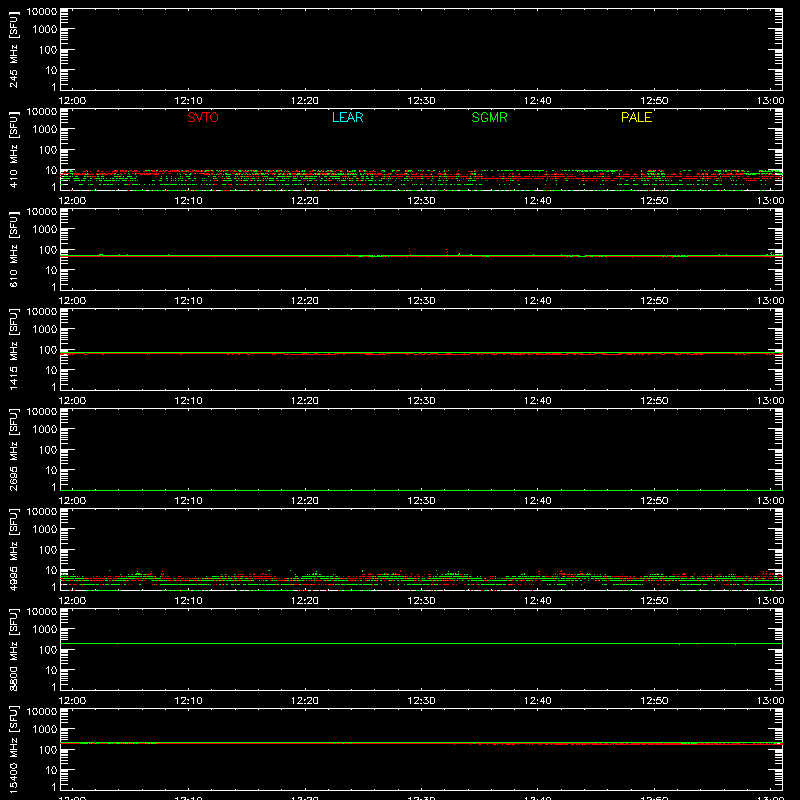This screenshot has width=800, height=800.
Task: Click the 10000 tick on the 245 MHz axis
Action: [x=42, y=12]
